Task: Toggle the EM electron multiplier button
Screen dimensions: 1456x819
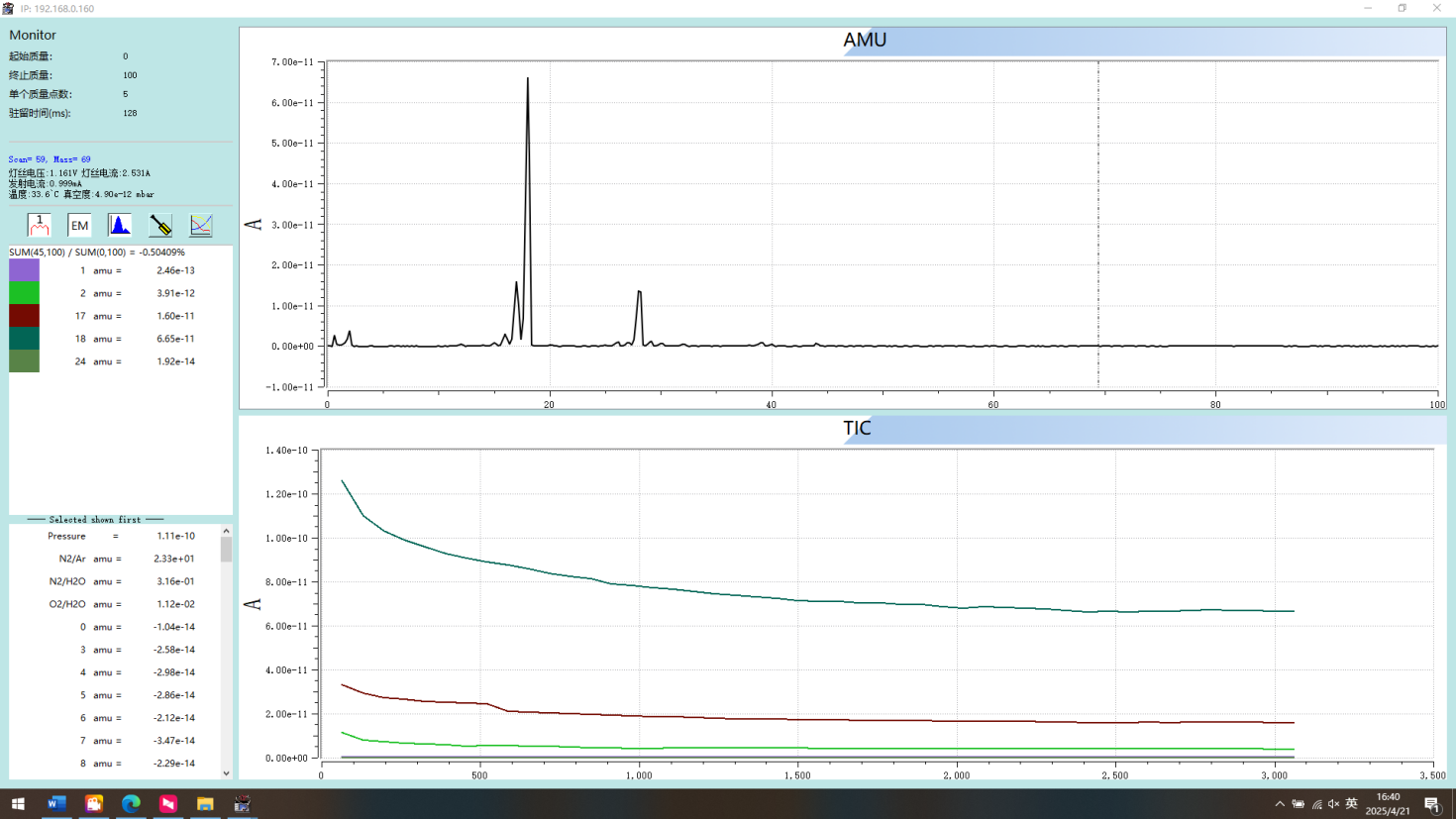Action: pyautogui.click(x=79, y=225)
